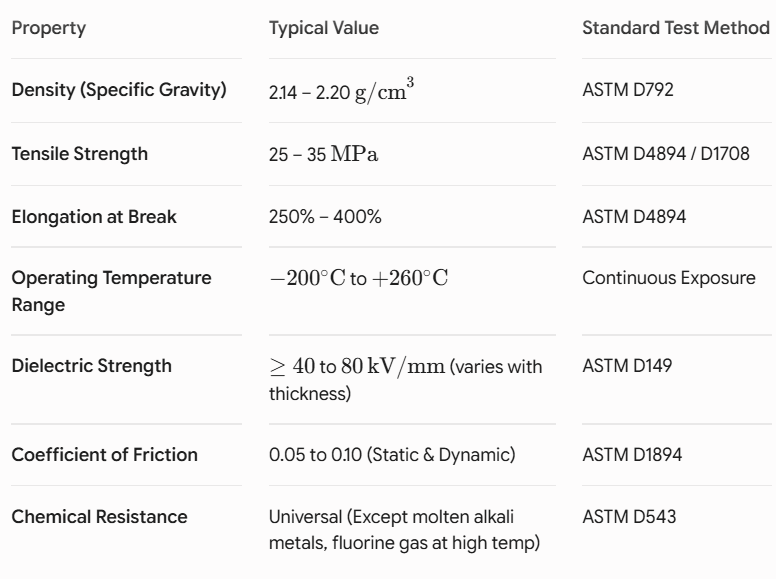Image resolution: width=776 pixels, height=579 pixels.
Task: Click the Operating Temperature Range label
Action: click(x=111, y=291)
